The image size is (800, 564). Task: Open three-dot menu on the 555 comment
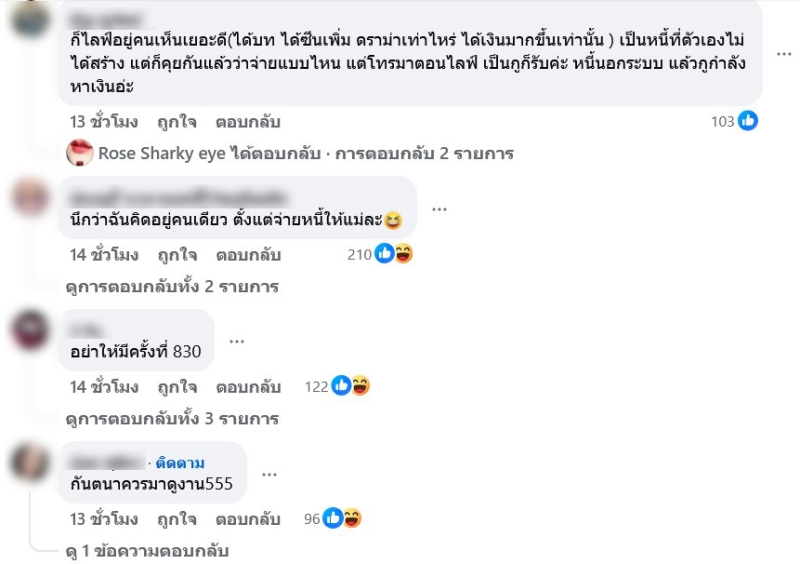267,473
